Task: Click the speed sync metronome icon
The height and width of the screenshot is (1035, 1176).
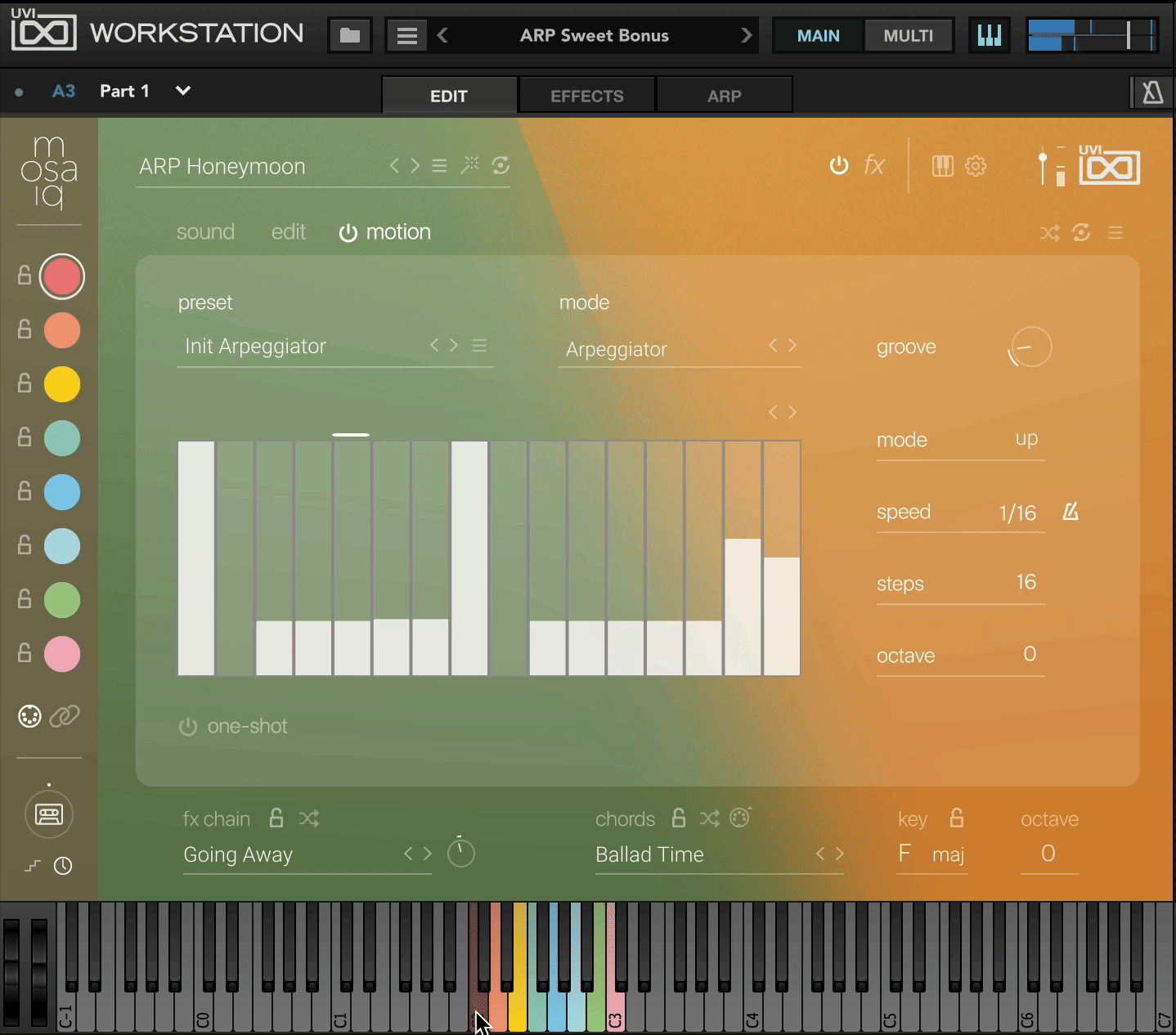Action: tap(1071, 512)
